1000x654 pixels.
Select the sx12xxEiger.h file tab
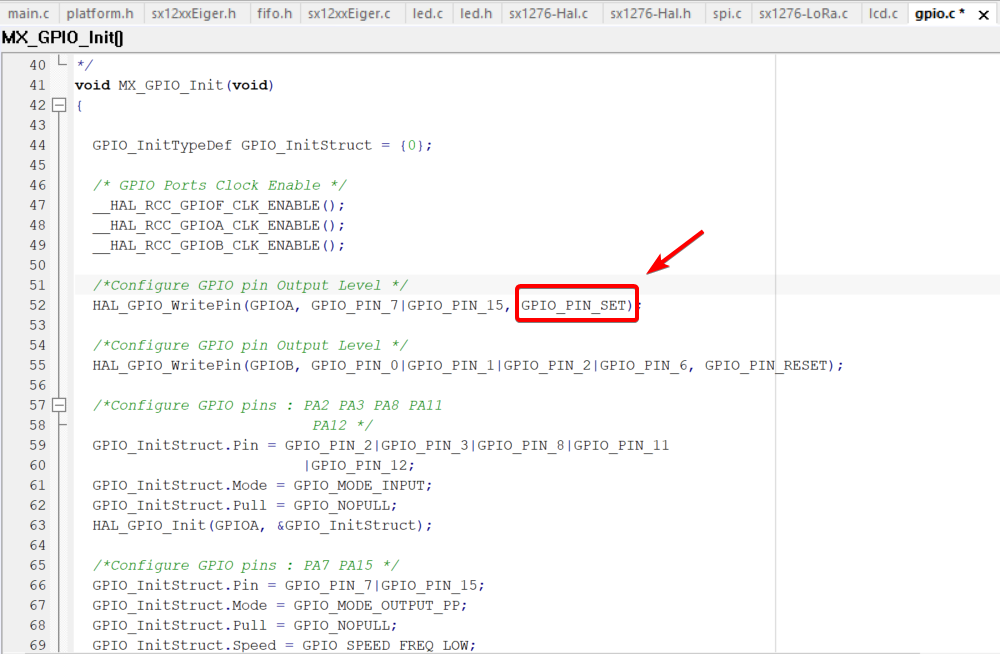point(194,13)
